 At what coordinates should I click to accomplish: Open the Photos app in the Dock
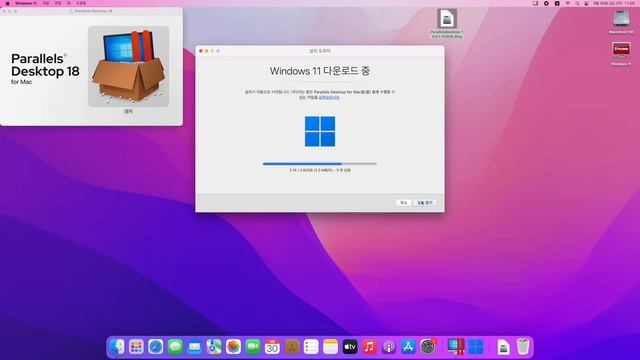pyautogui.click(x=233, y=347)
